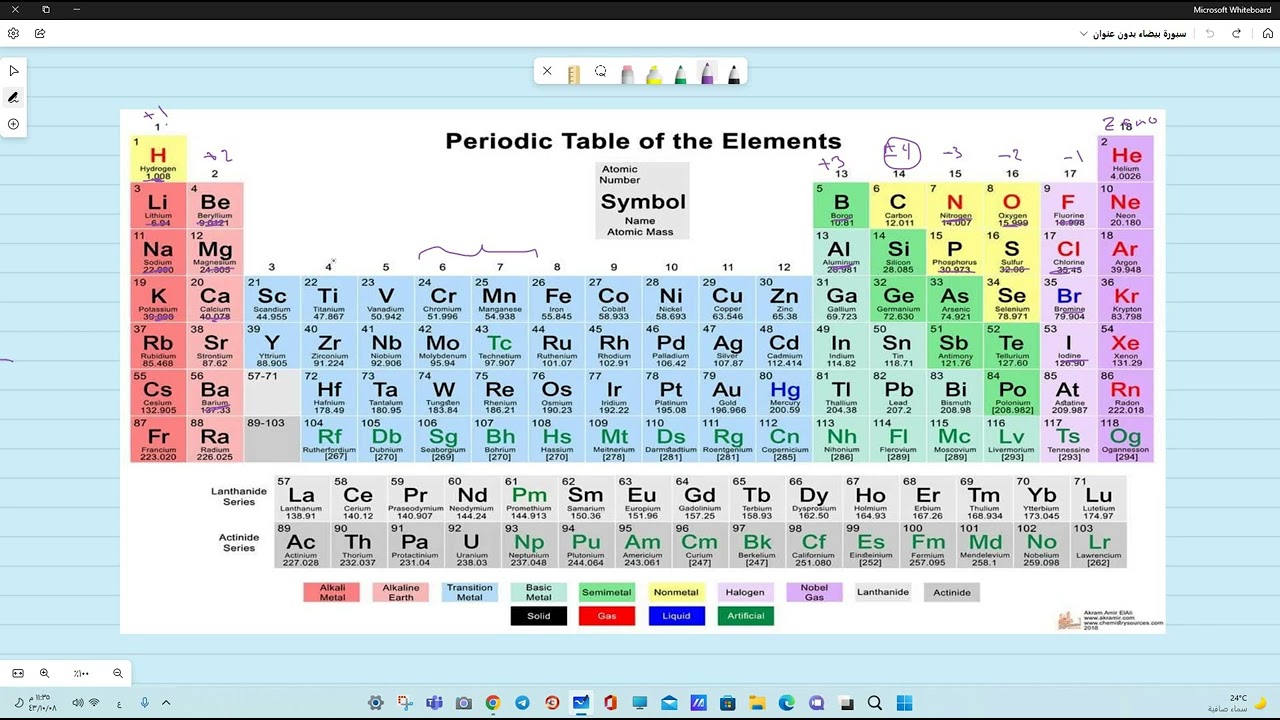Viewport: 1280px width, 720px height.
Task: Click the Uranium element cell
Action: pos(471,545)
